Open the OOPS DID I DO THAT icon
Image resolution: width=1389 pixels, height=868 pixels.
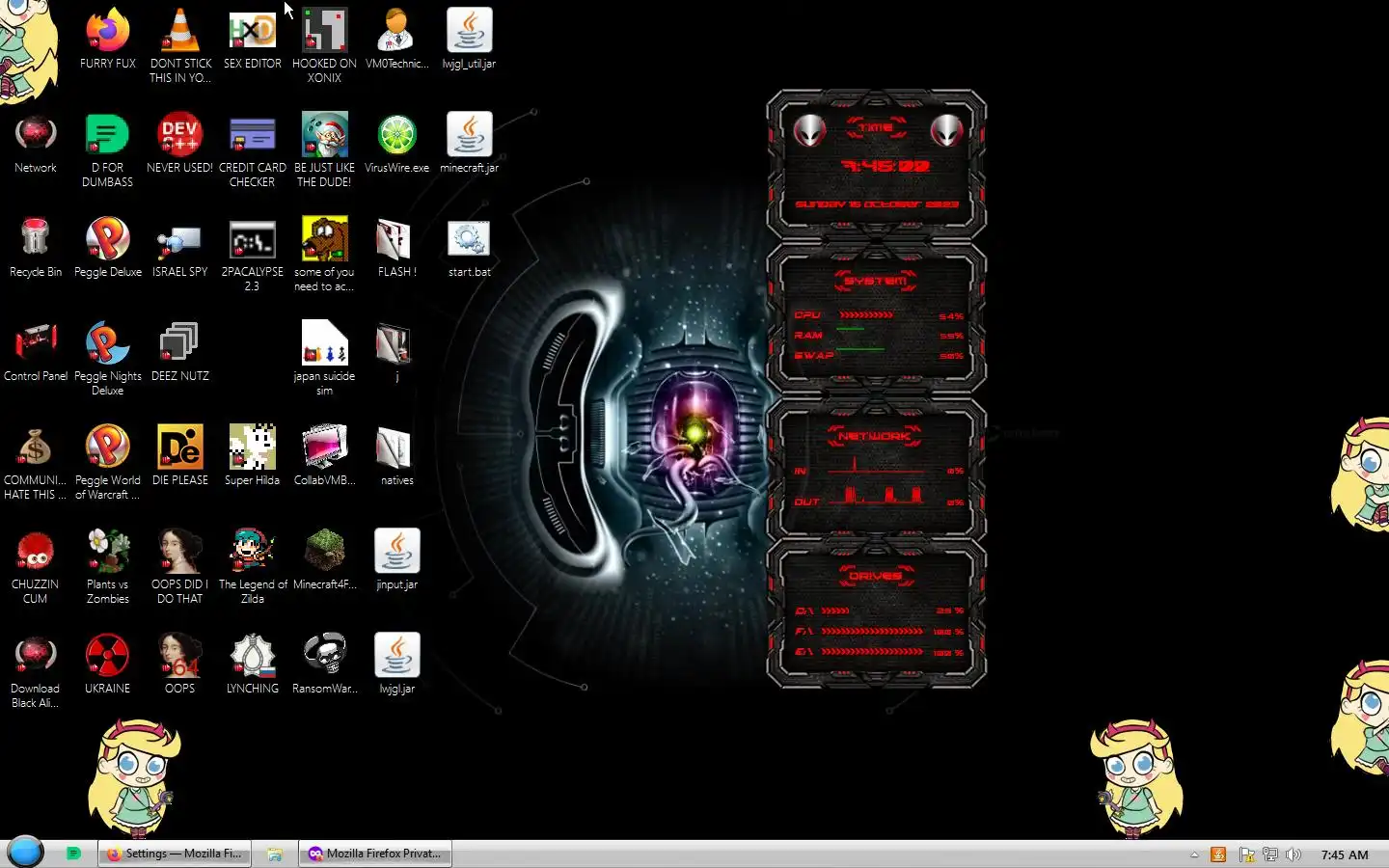tap(179, 552)
